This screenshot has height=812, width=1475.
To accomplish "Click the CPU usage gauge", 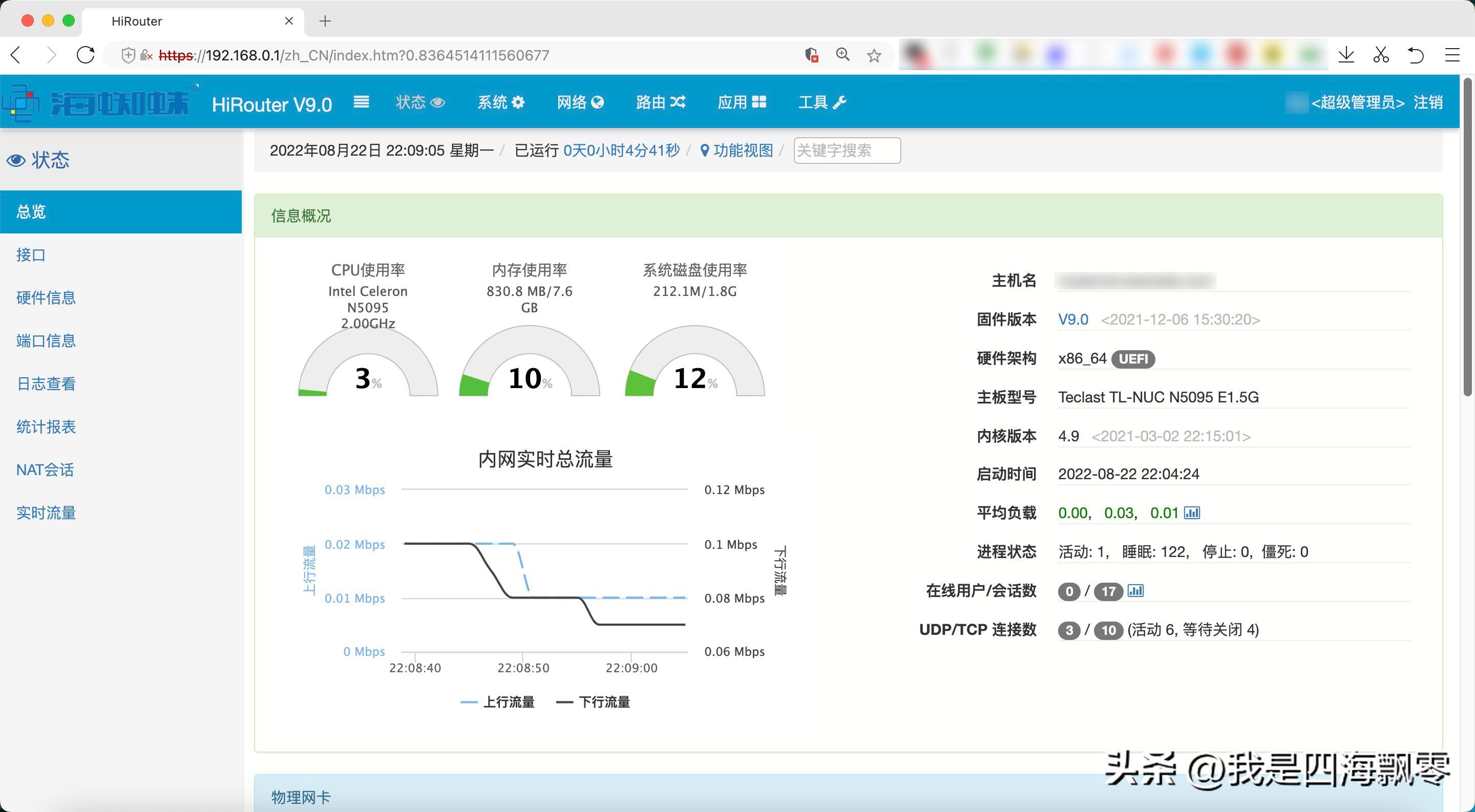I will tap(368, 366).
